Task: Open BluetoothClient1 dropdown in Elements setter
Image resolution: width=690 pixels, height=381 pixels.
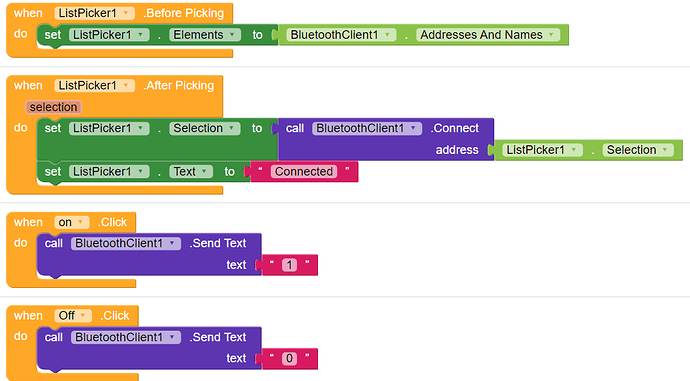Action: 341,35
